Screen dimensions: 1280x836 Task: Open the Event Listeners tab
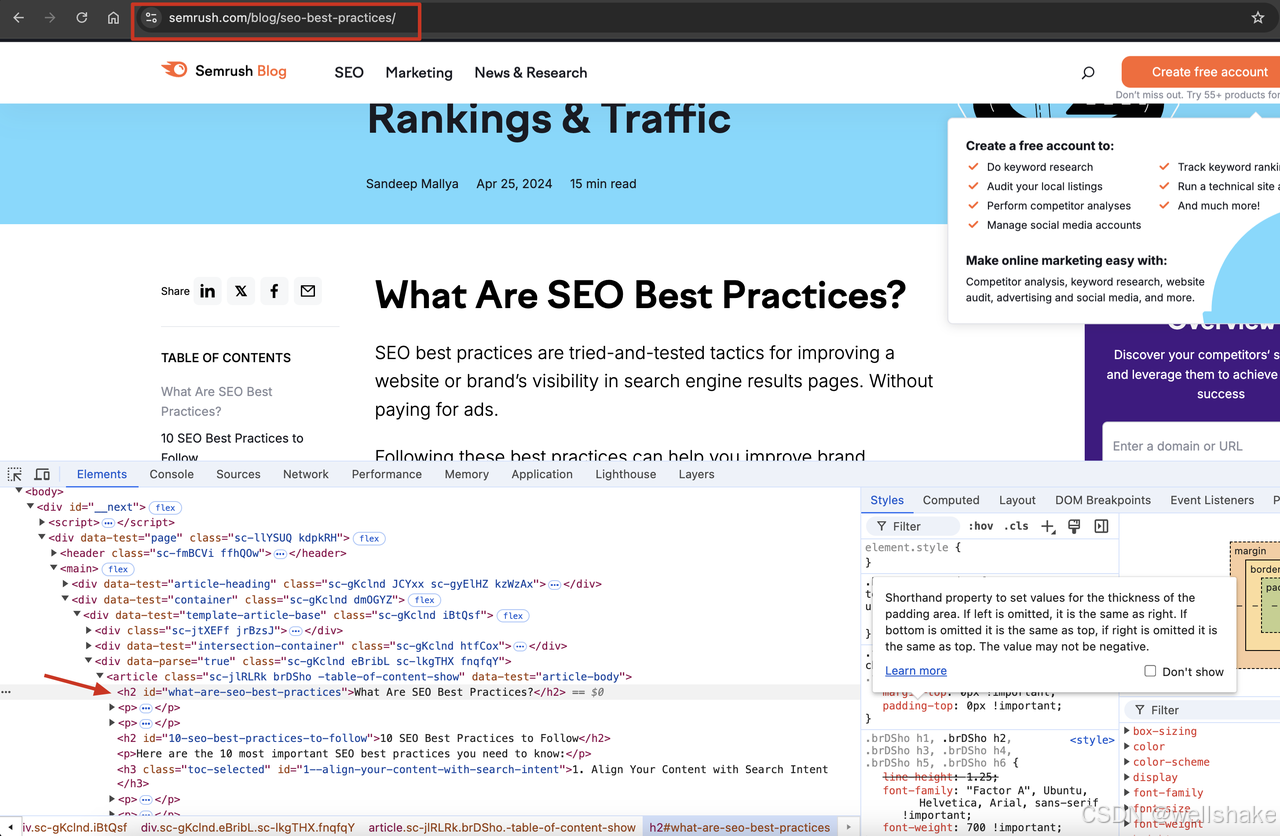(x=1212, y=500)
